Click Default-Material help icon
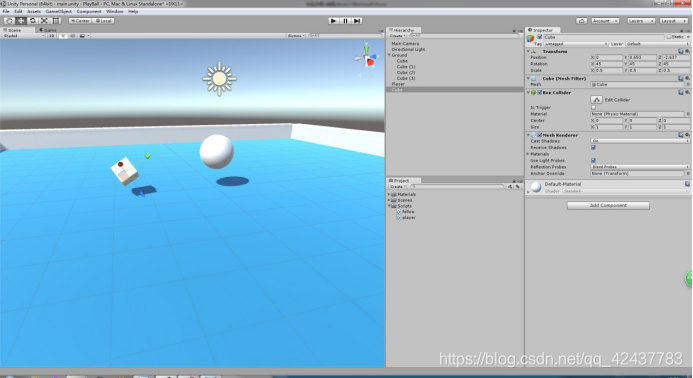Screen dimensions: 693x378 pyautogui.click(x=687, y=184)
